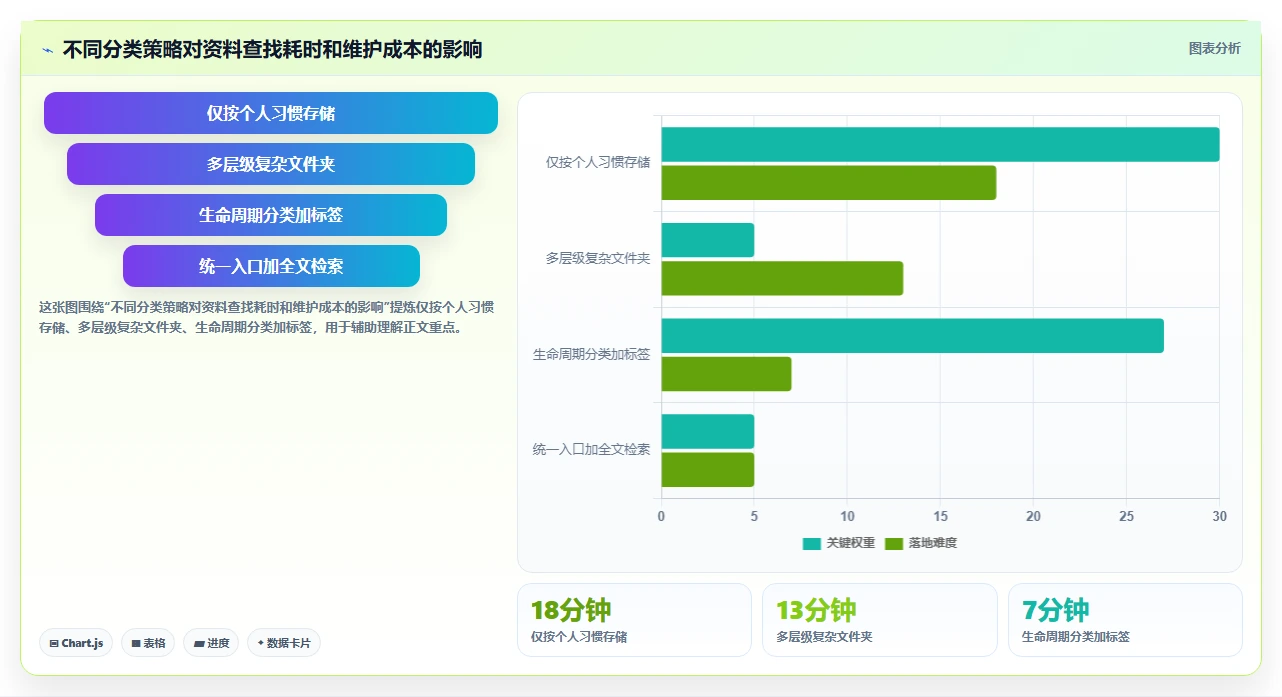This screenshot has width=1282, height=697.
Task: Click the teal bar for 仅按个人习惯存储
Action: (940, 144)
